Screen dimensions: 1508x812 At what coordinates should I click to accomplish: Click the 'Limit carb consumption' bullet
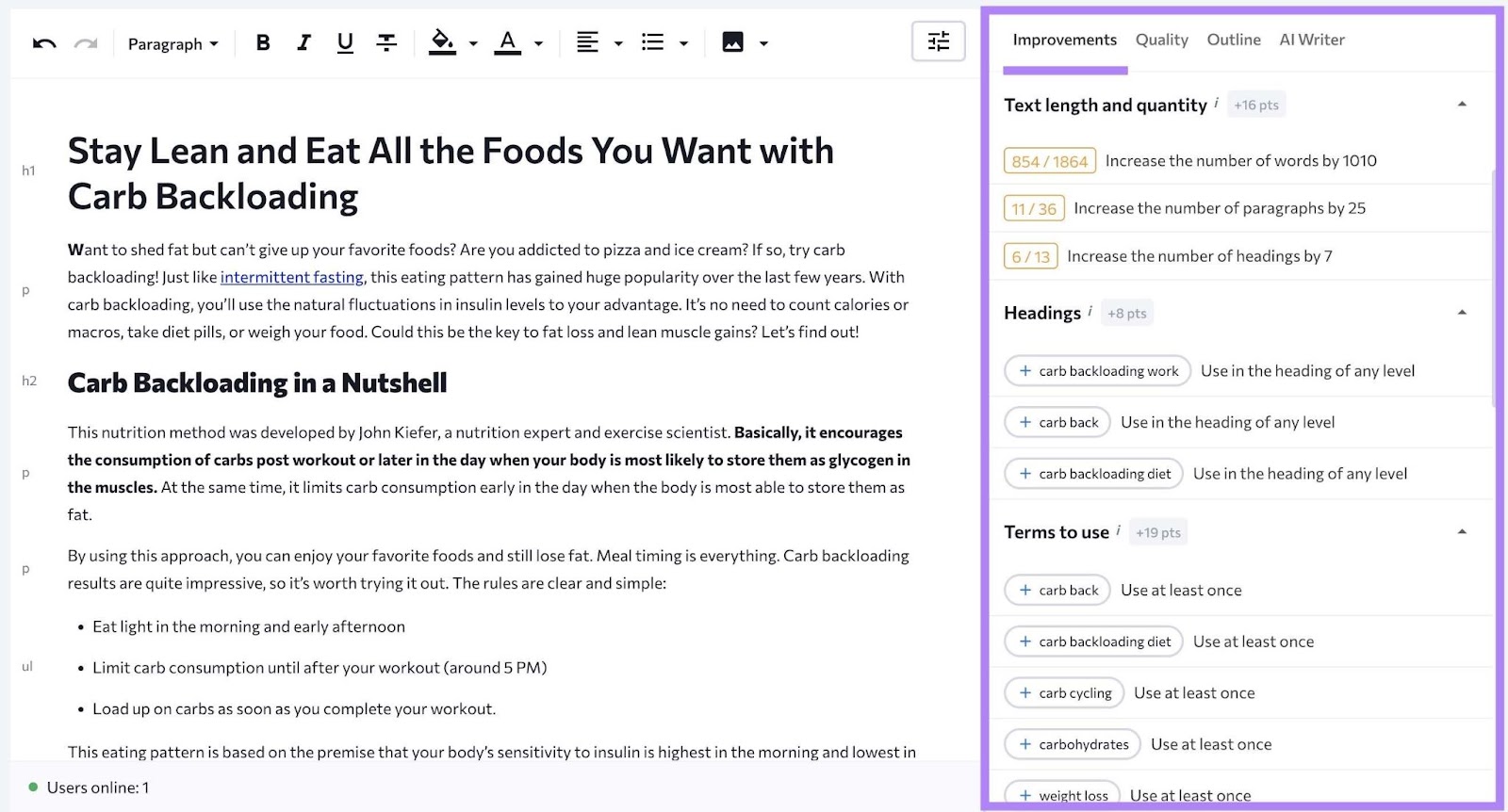click(x=320, y=668)
